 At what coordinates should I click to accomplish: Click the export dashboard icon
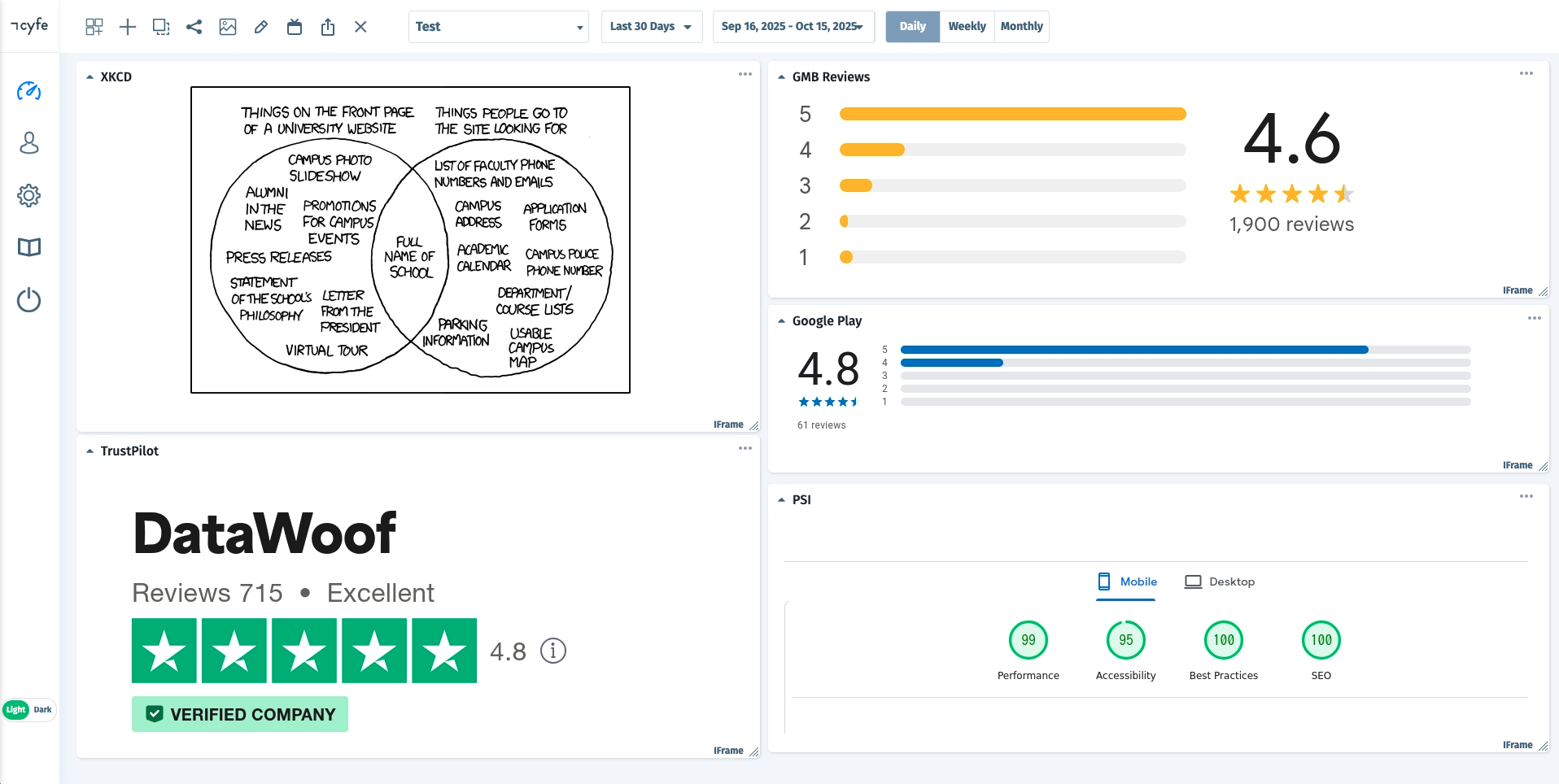pyautogui.click(x=328, y=27)
